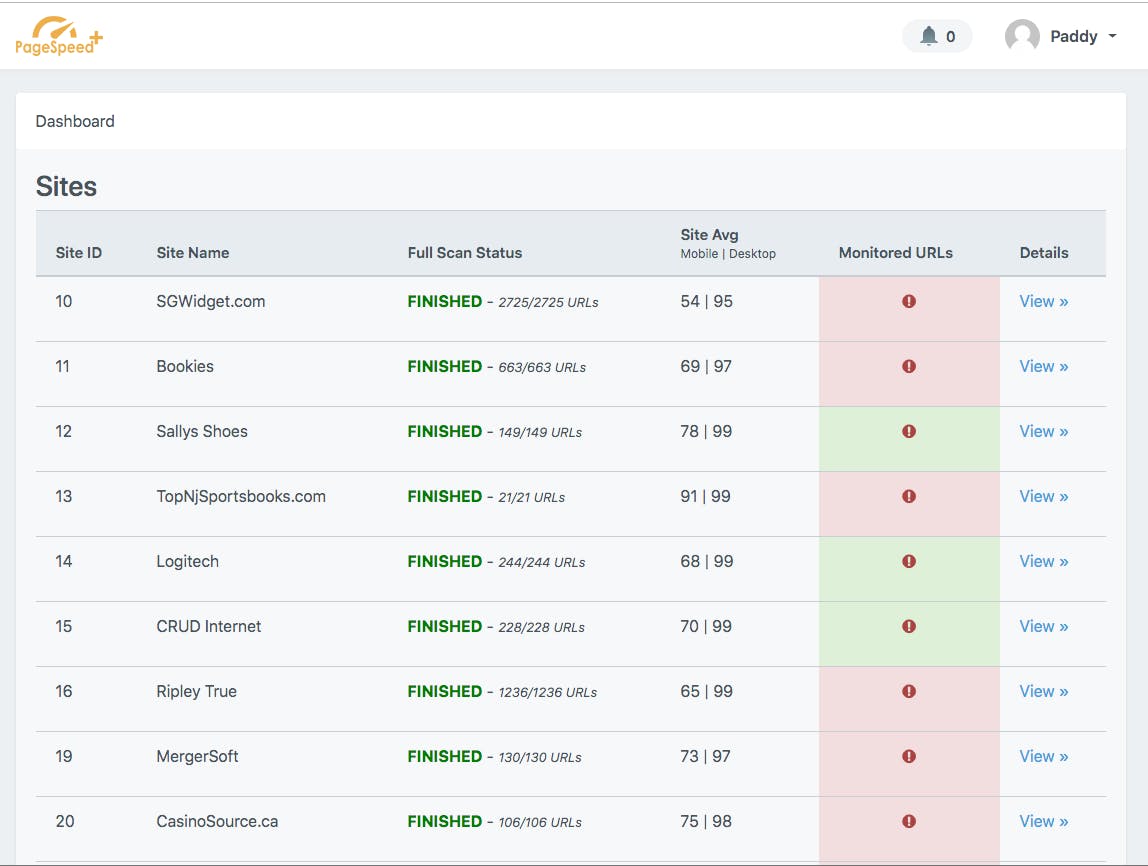
Task: Click Paddy's avatar picture
Action: tap(1022, 36)
